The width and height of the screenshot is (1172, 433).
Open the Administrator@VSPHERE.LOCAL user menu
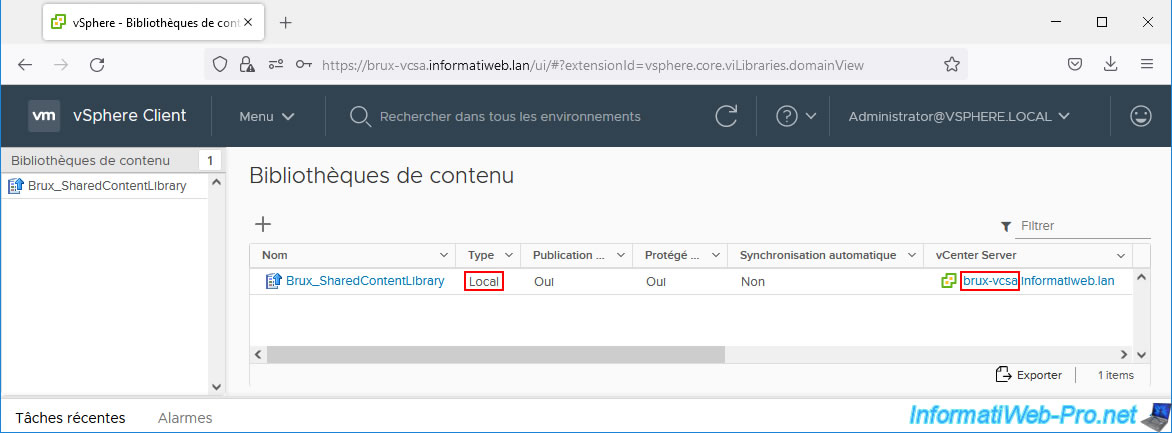[x=959, y=117]
